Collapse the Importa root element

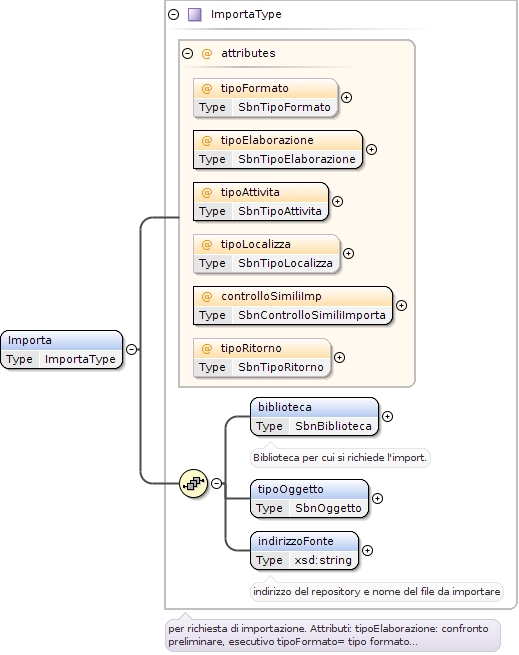(x=132, y=349)
